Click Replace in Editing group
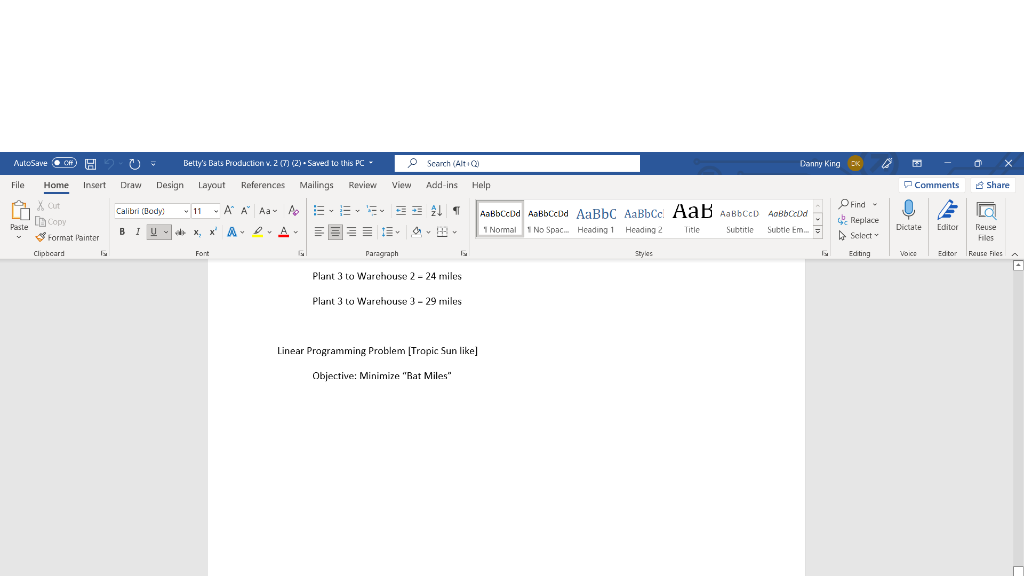 (858, 220)
